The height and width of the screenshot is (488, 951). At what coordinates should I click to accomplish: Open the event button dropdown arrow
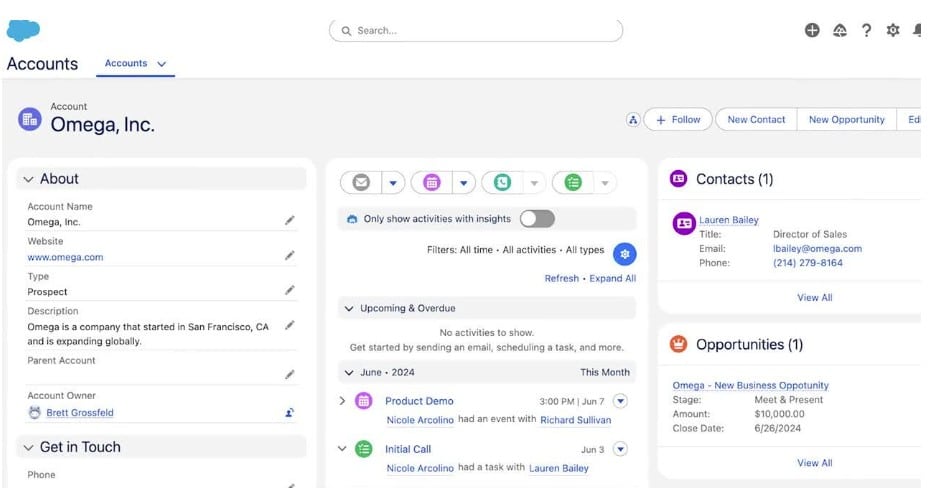[463, 182]
